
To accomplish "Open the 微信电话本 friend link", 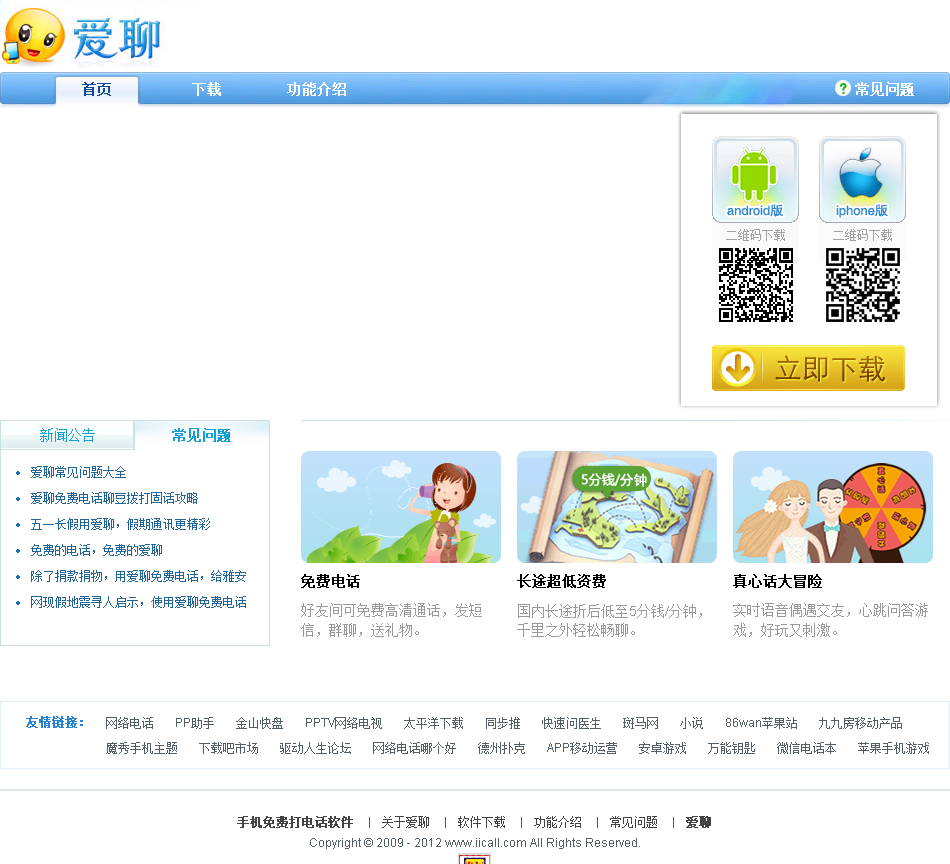I will pyautogui.click(x=806, y=748).
